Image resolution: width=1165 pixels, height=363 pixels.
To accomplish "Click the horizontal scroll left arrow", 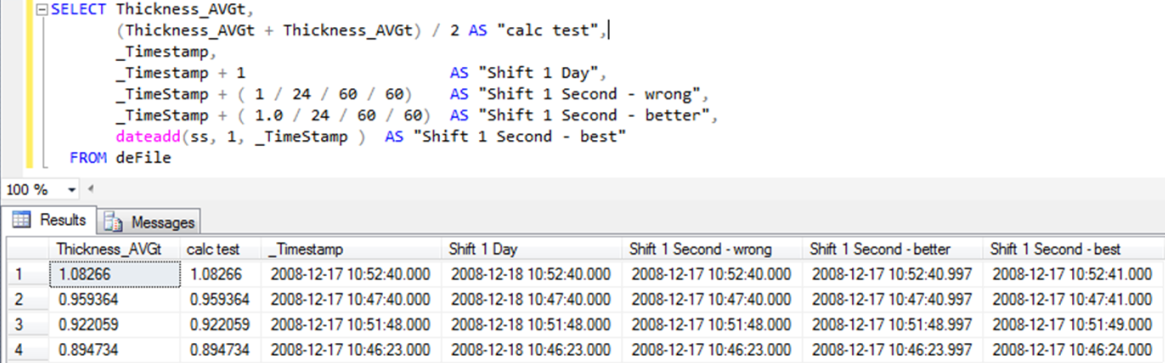I will click(x=92, y=190).
